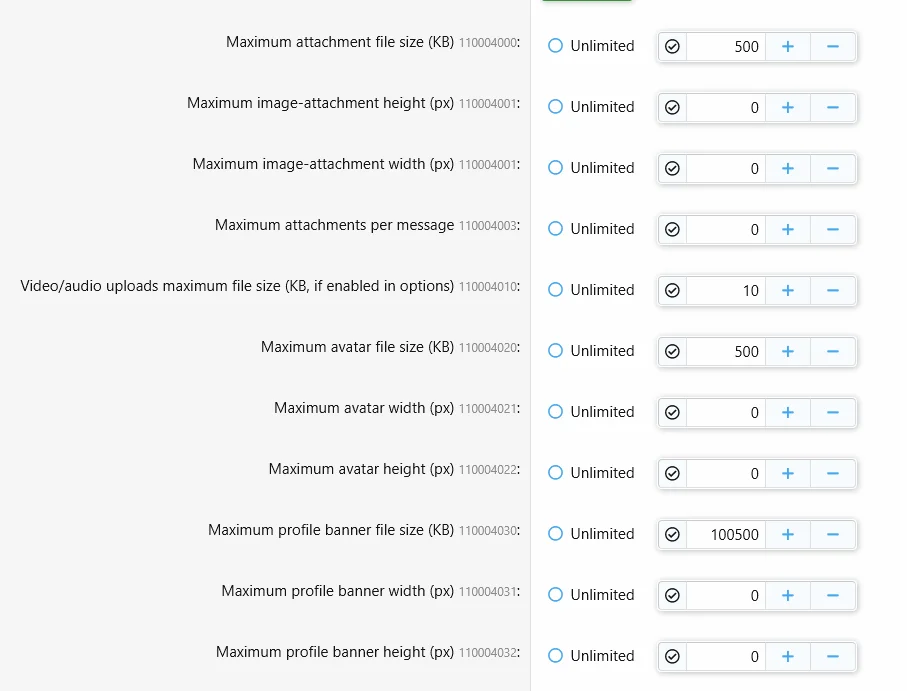Click minus icon for maximum attachment file size
907x691 pixels.
832,46
